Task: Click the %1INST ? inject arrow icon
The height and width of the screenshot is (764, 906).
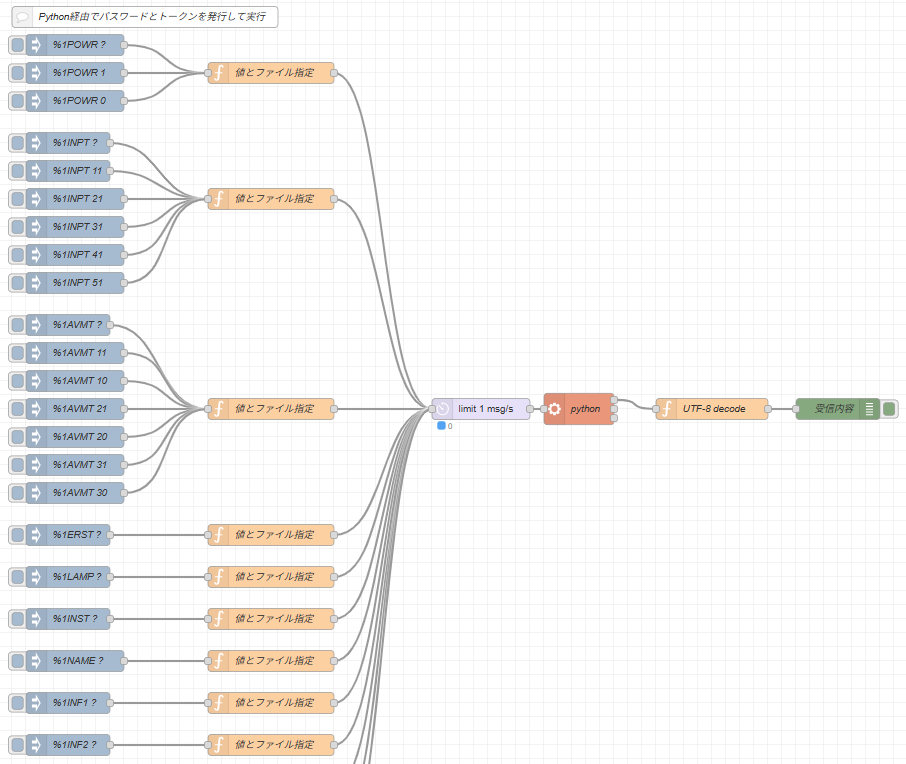Action: tap(36, 619)
